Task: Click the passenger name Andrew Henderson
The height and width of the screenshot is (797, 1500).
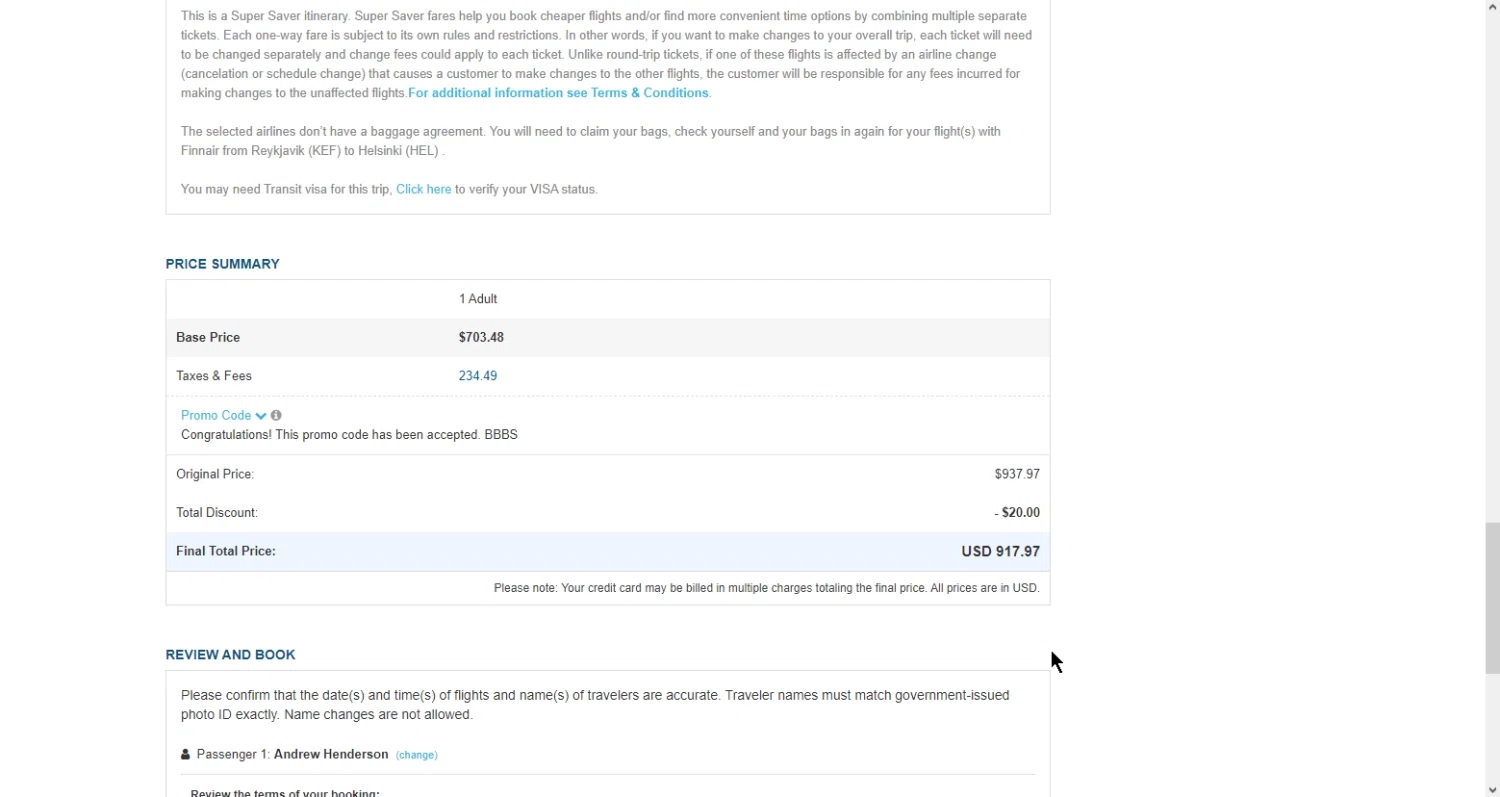Action: point(331,754)
